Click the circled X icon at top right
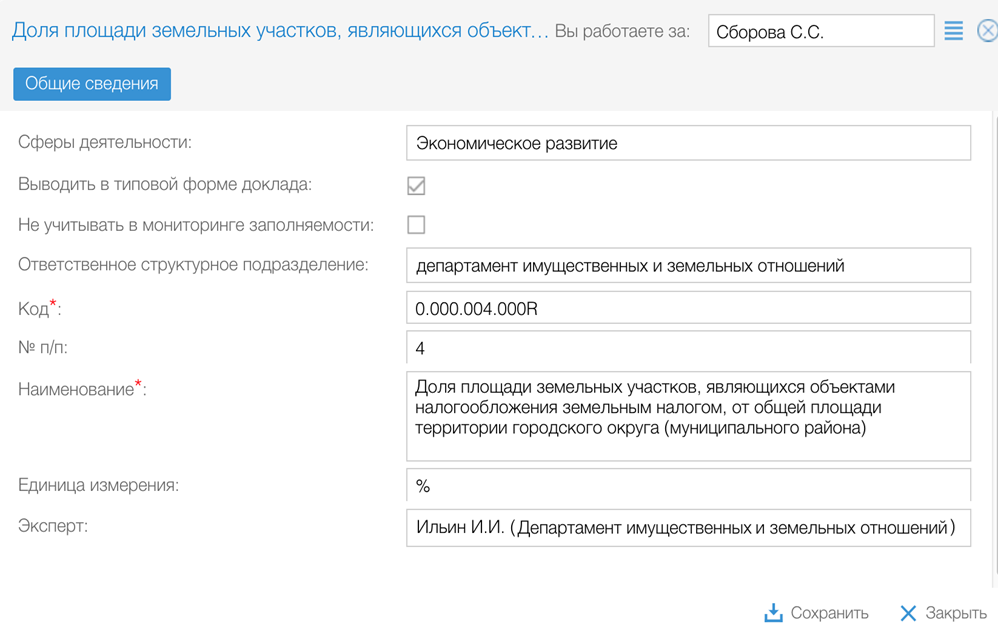This screenshot has width=998, height=635. 987,32
